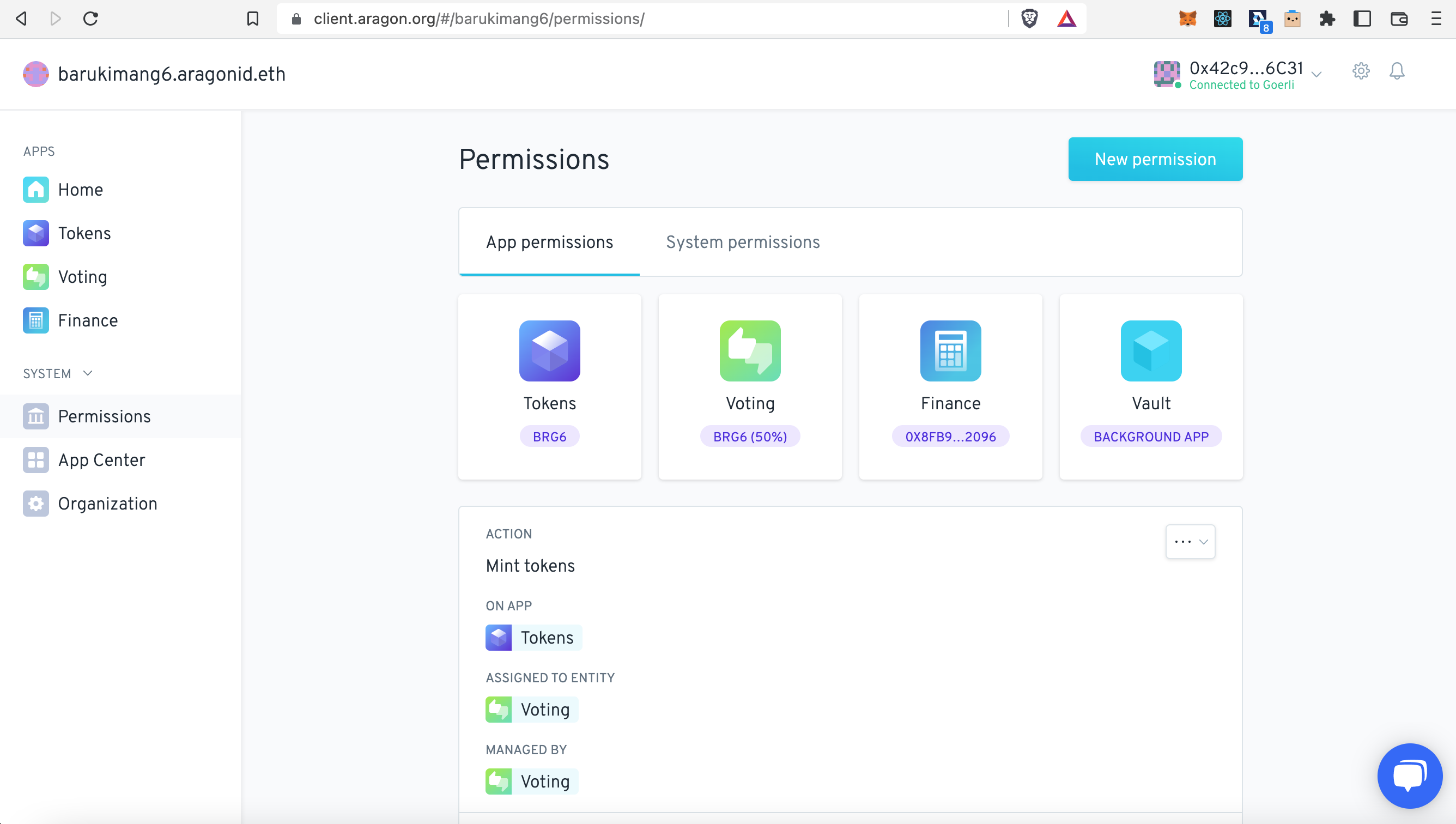Click Tokens badge under On App
This screenshot has width=1456, height=824.
click(533, 638)
